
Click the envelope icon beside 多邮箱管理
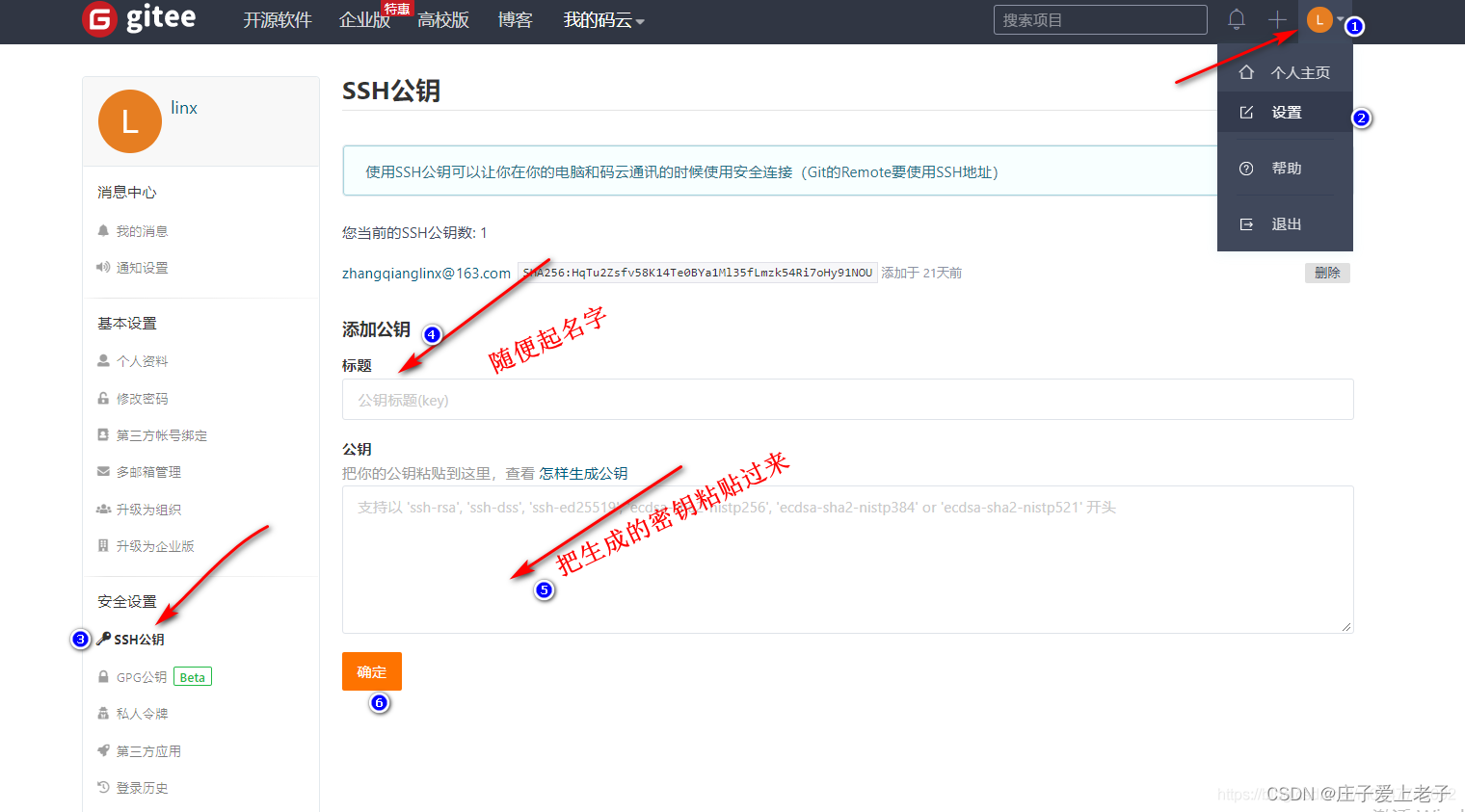[x=103, y=471]
